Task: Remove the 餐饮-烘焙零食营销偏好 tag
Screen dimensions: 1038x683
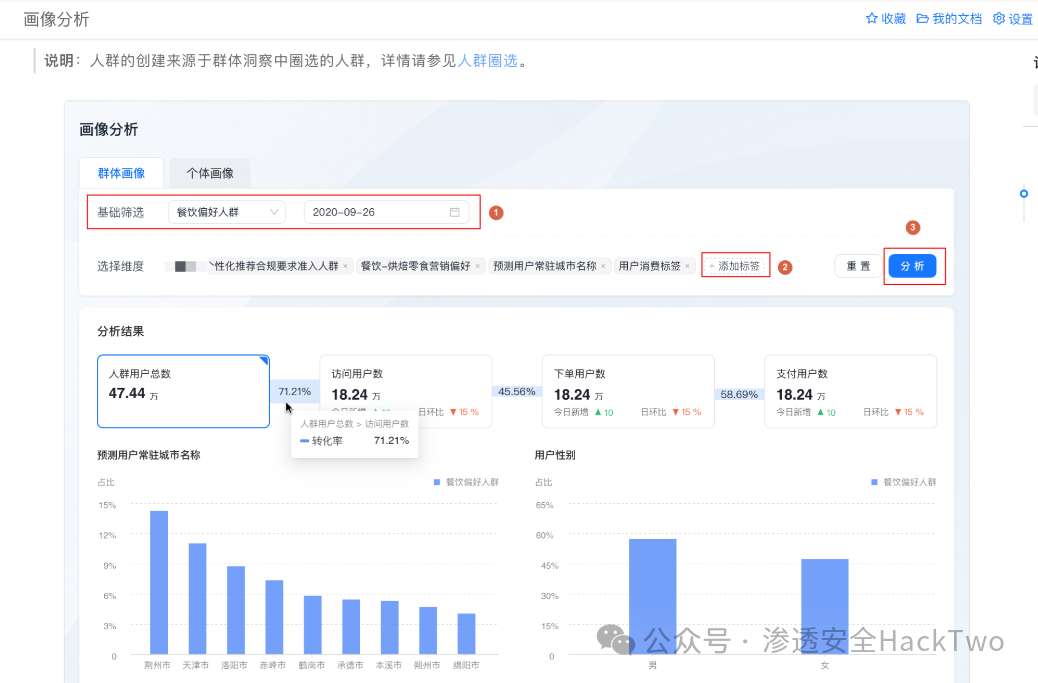Action: [478, 266]
